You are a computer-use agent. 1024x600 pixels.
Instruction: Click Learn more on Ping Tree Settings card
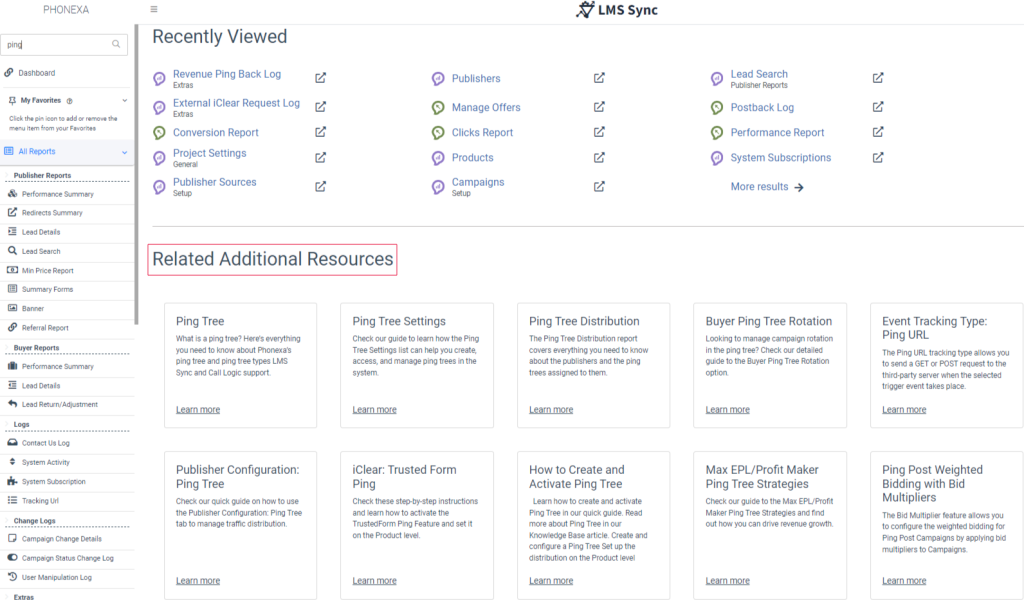click(x=374, y=410)
